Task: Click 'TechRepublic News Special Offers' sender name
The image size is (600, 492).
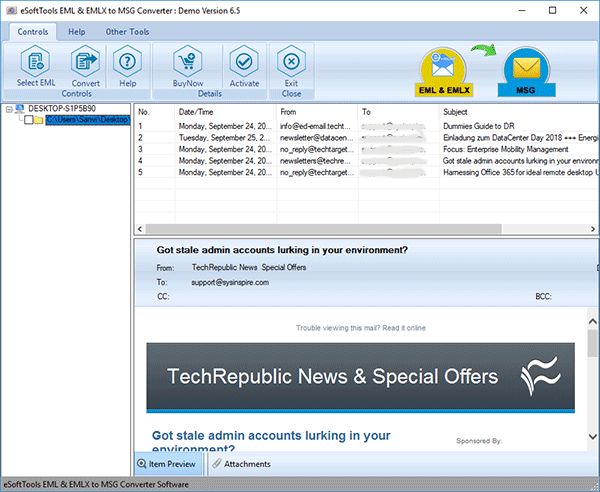Action: (x=249, y=267)
